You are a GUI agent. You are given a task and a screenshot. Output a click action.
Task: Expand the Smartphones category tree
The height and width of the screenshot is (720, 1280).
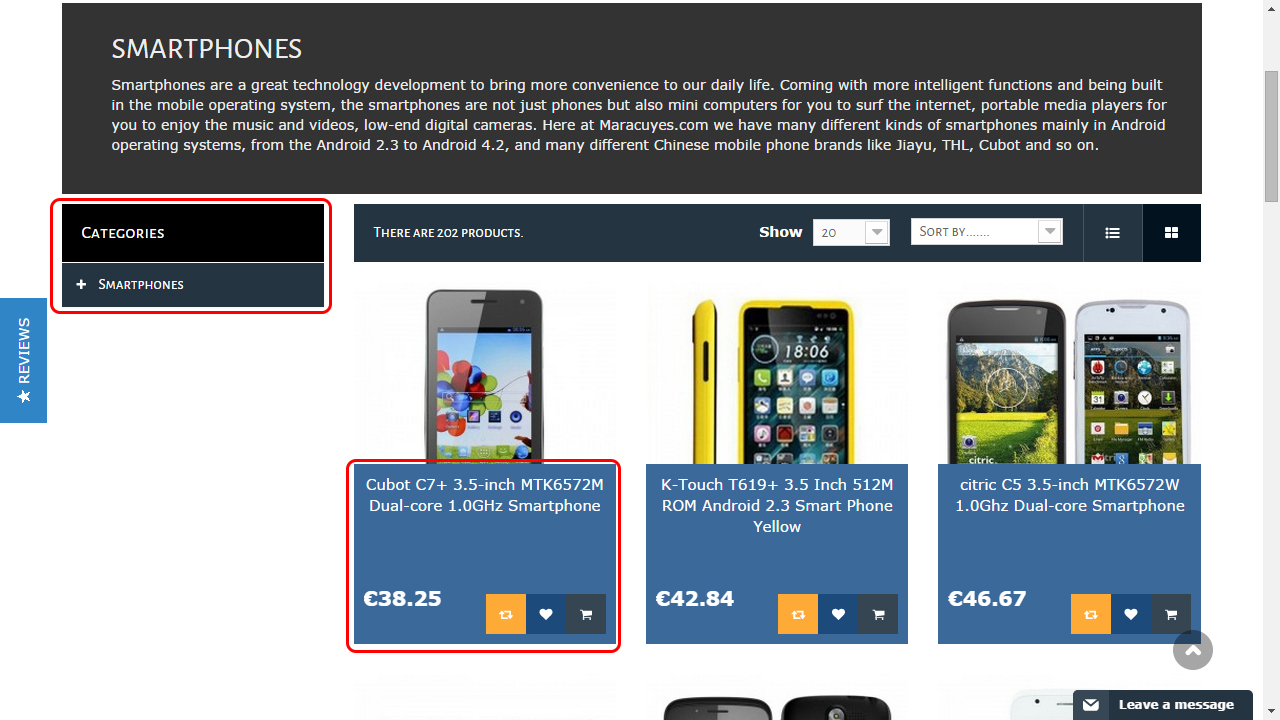point(82,285)
